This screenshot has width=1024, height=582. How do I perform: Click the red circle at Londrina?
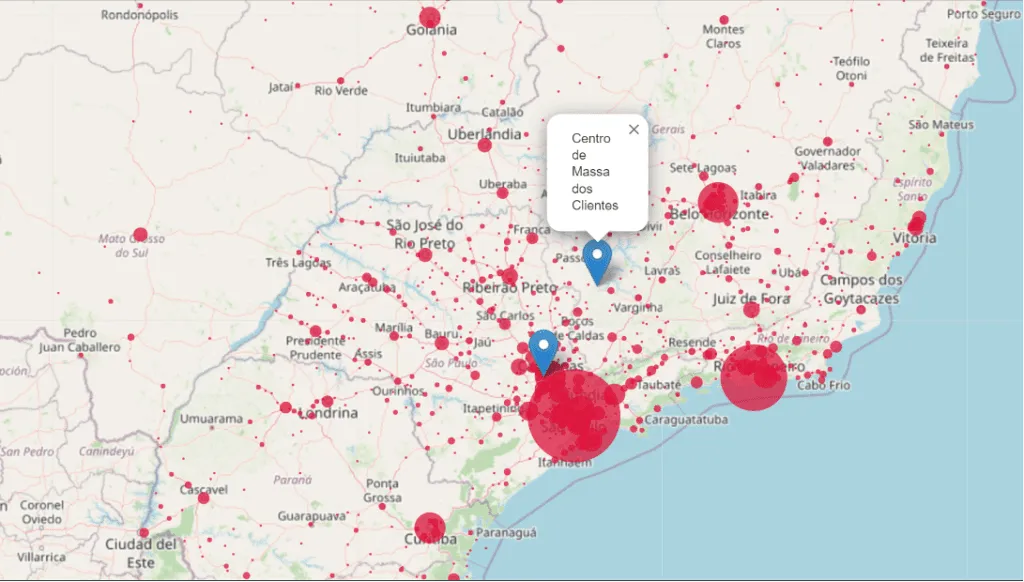click(x=327, y=402)
